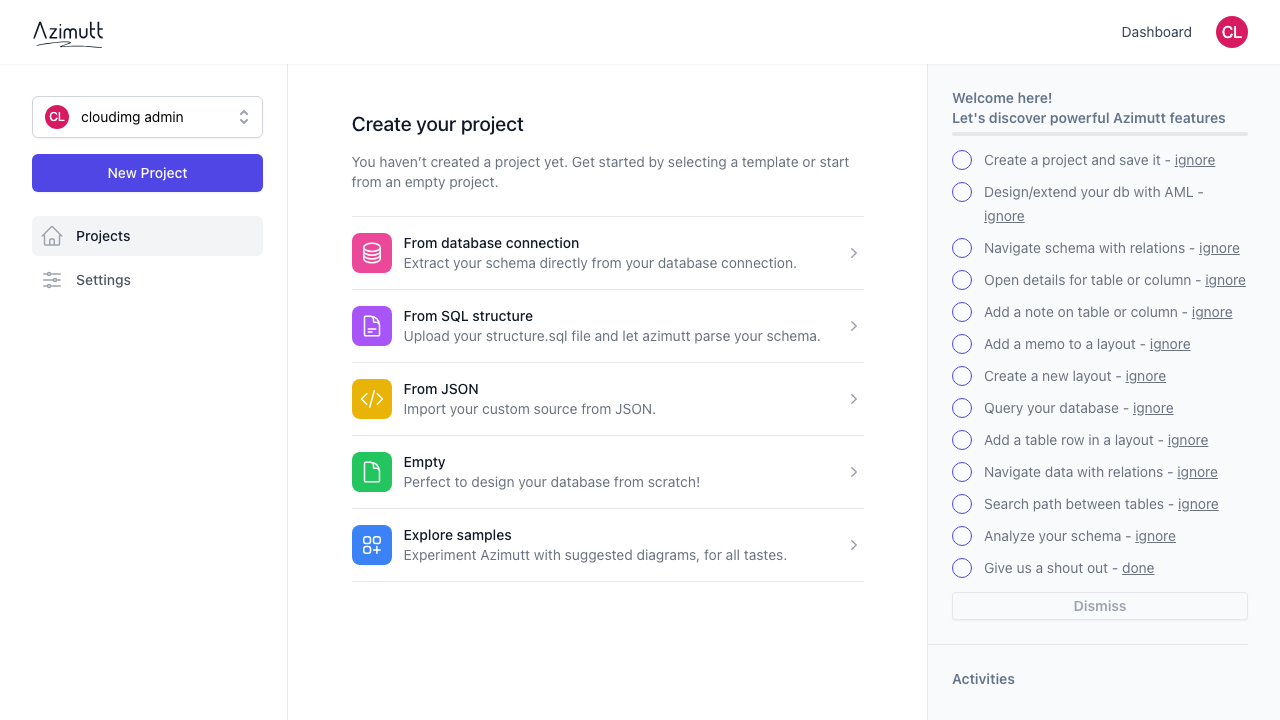Ignore 'Query your database' step
This screenshot has height=720, width=1280.
point(1153,408)
